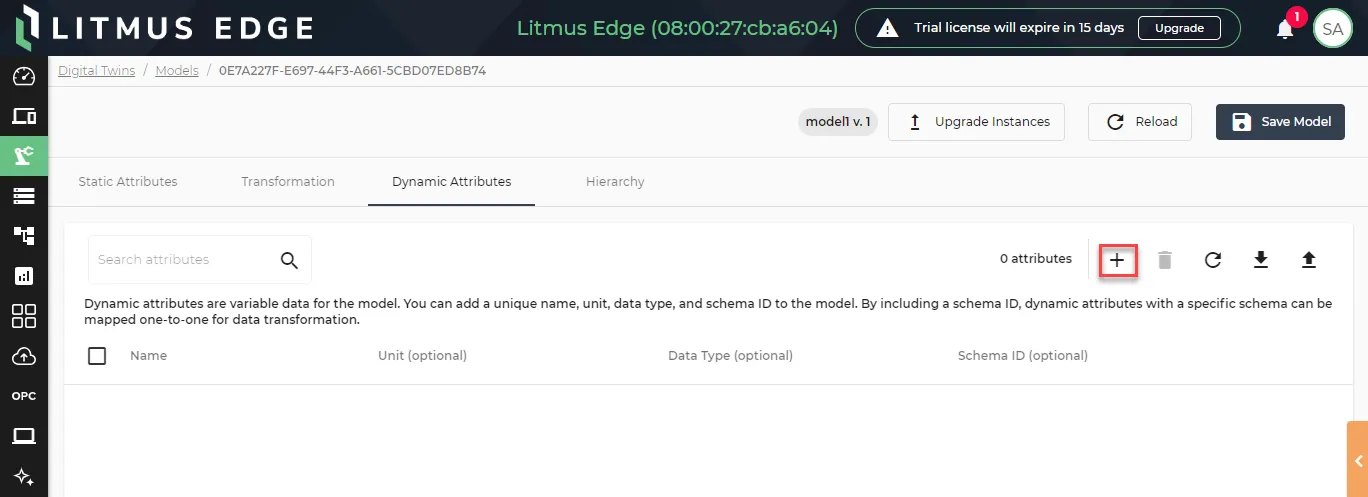Open the sparkle AI icon in sidebar
1368x497 pixels.
(24, 475)
